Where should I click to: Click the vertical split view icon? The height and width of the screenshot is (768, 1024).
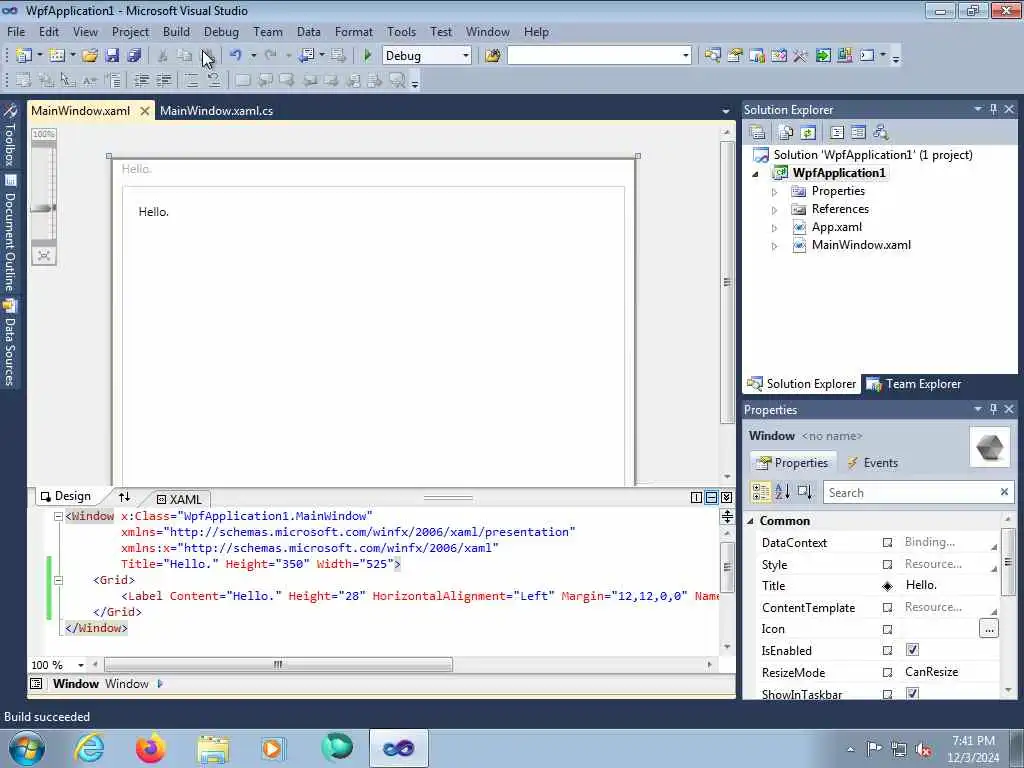(x=696, y=498)
